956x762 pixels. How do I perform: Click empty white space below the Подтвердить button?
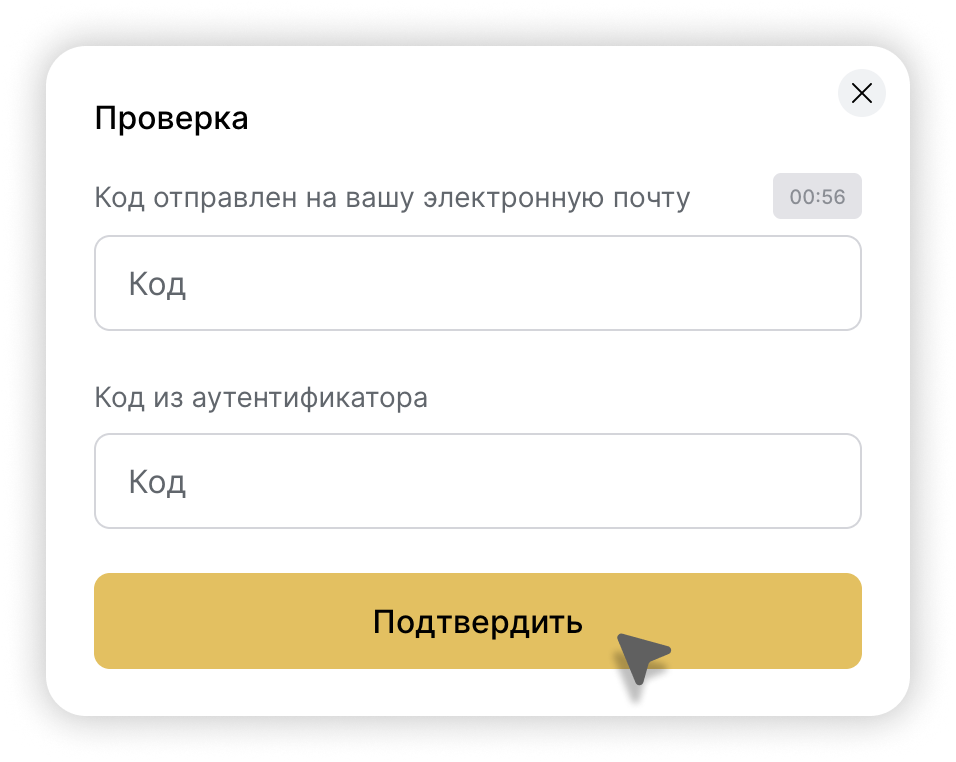pyautogui.click(x=366, y=692)
